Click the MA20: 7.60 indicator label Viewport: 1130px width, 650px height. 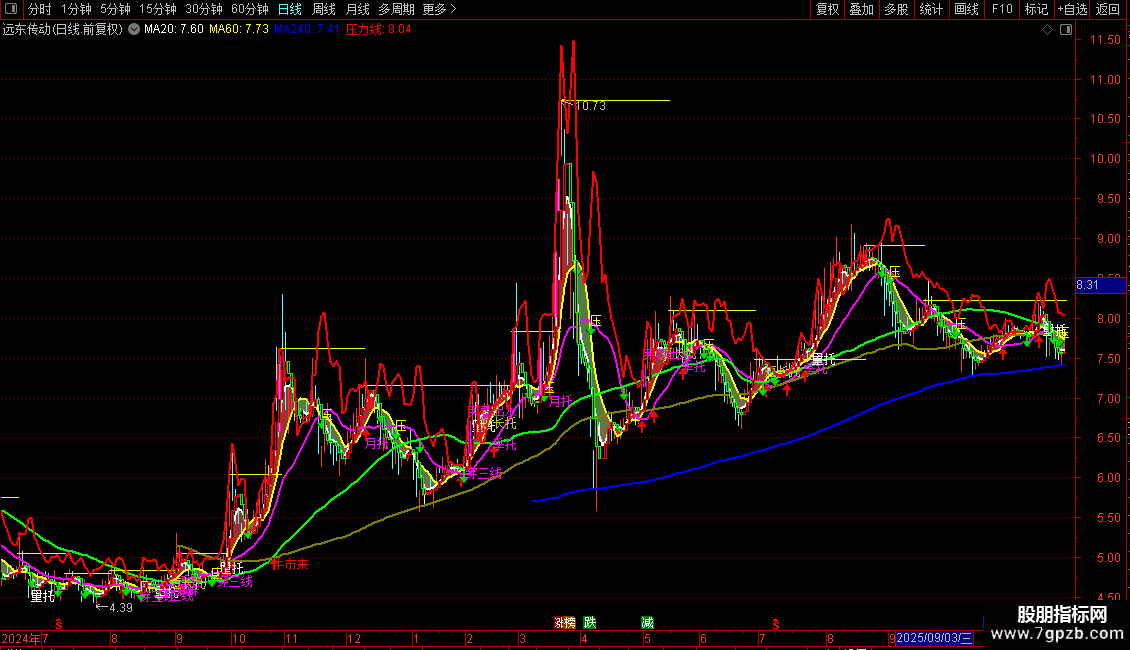coord(174,30)
